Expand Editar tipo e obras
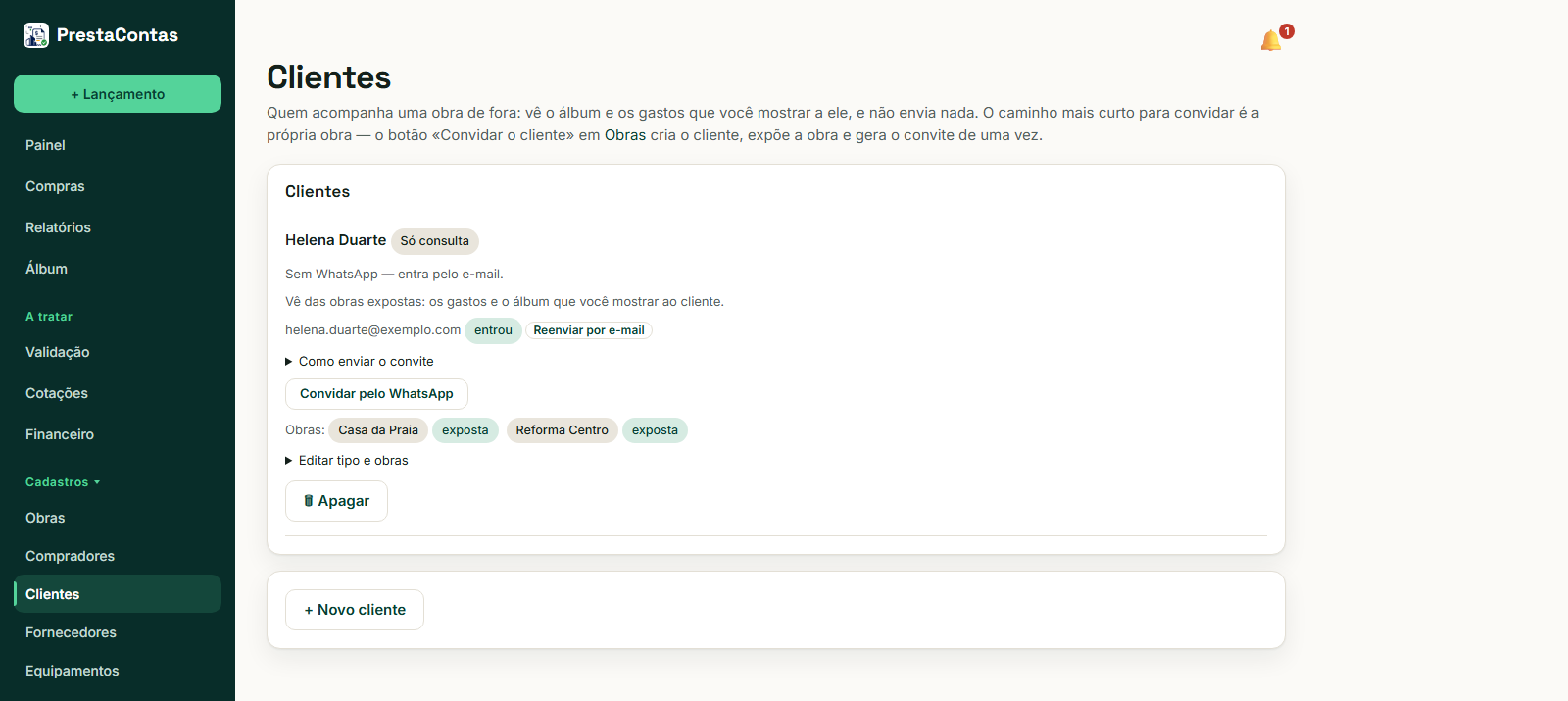This screenshot has height=701, width=1568. 347,461
